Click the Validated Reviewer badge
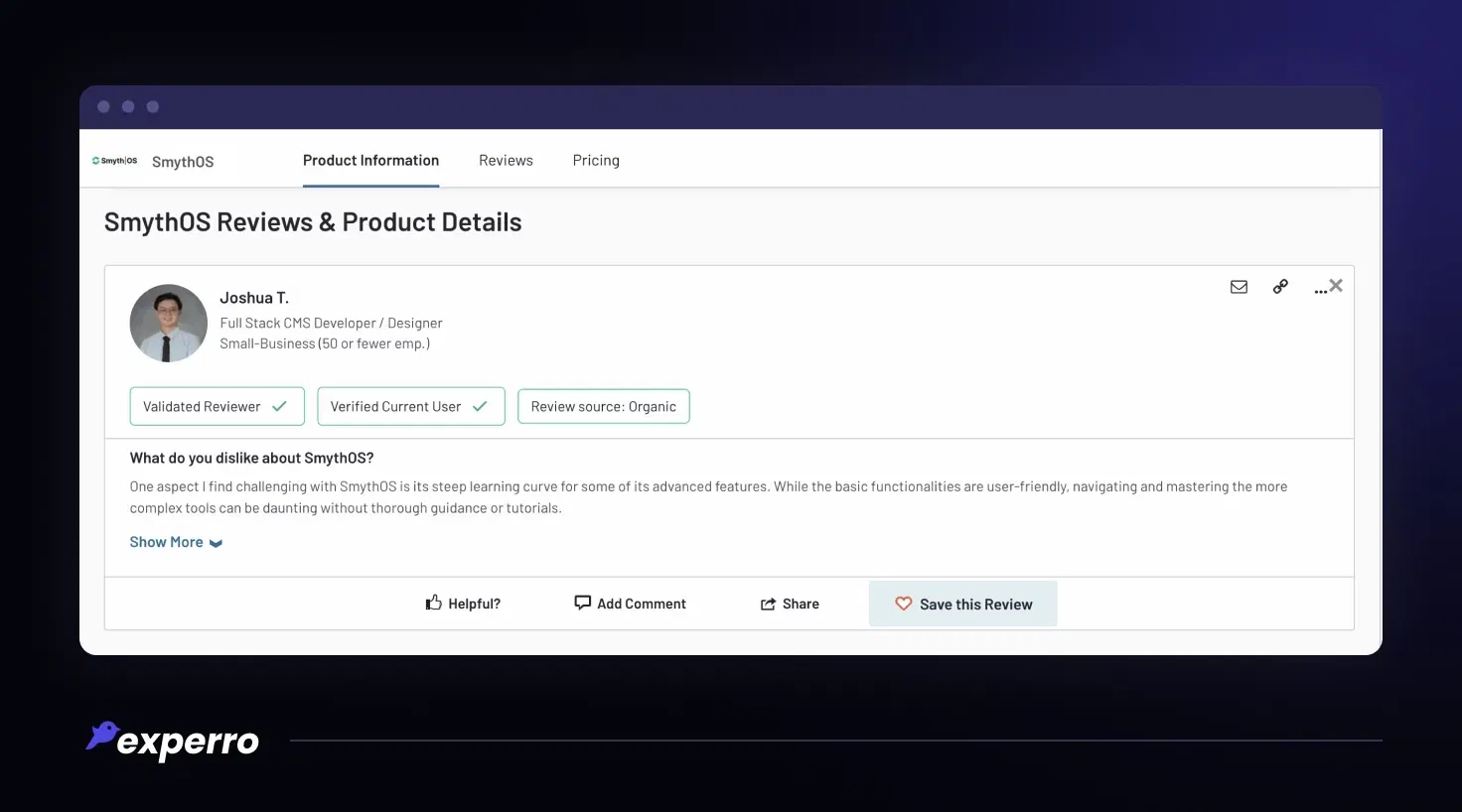 pos(217,406)
